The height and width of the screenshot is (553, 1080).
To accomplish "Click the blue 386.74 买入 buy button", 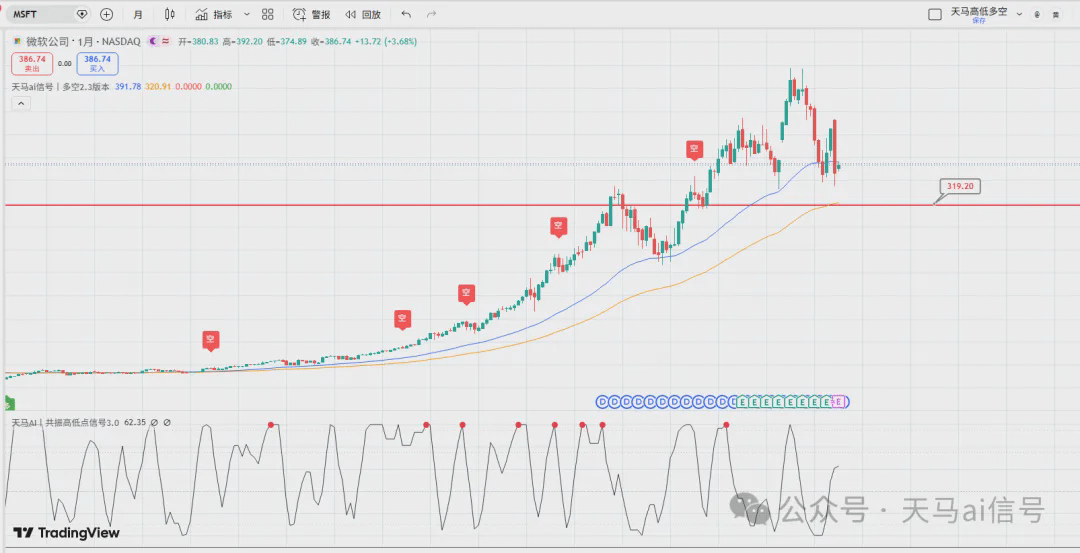I will pyautogui.click(x=97, y=63).
